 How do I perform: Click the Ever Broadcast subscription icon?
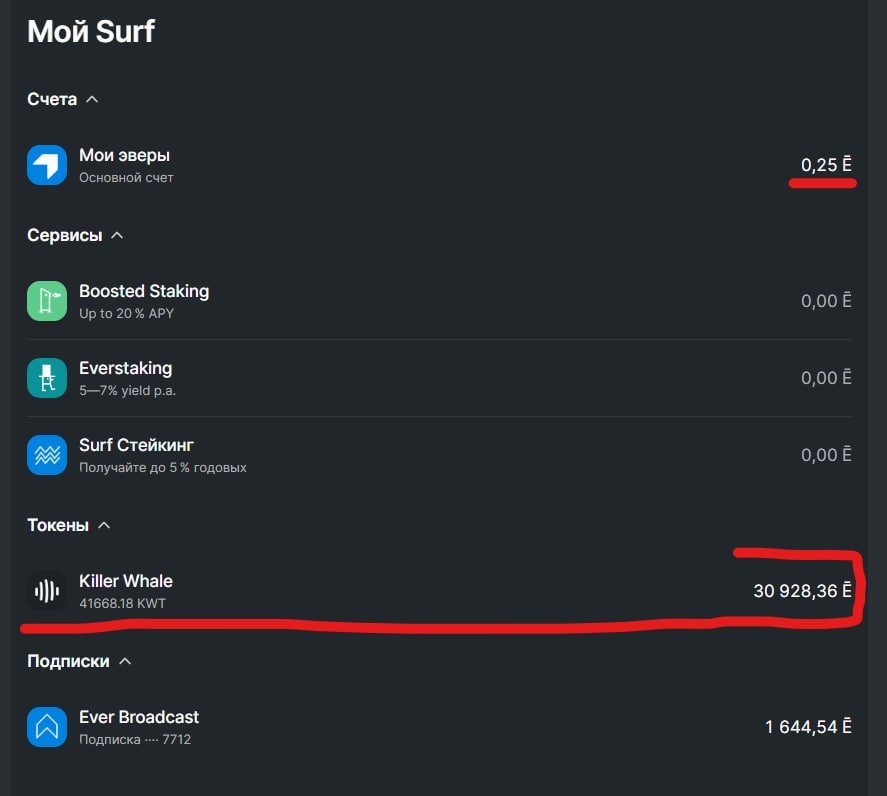[x=47, y=727]
